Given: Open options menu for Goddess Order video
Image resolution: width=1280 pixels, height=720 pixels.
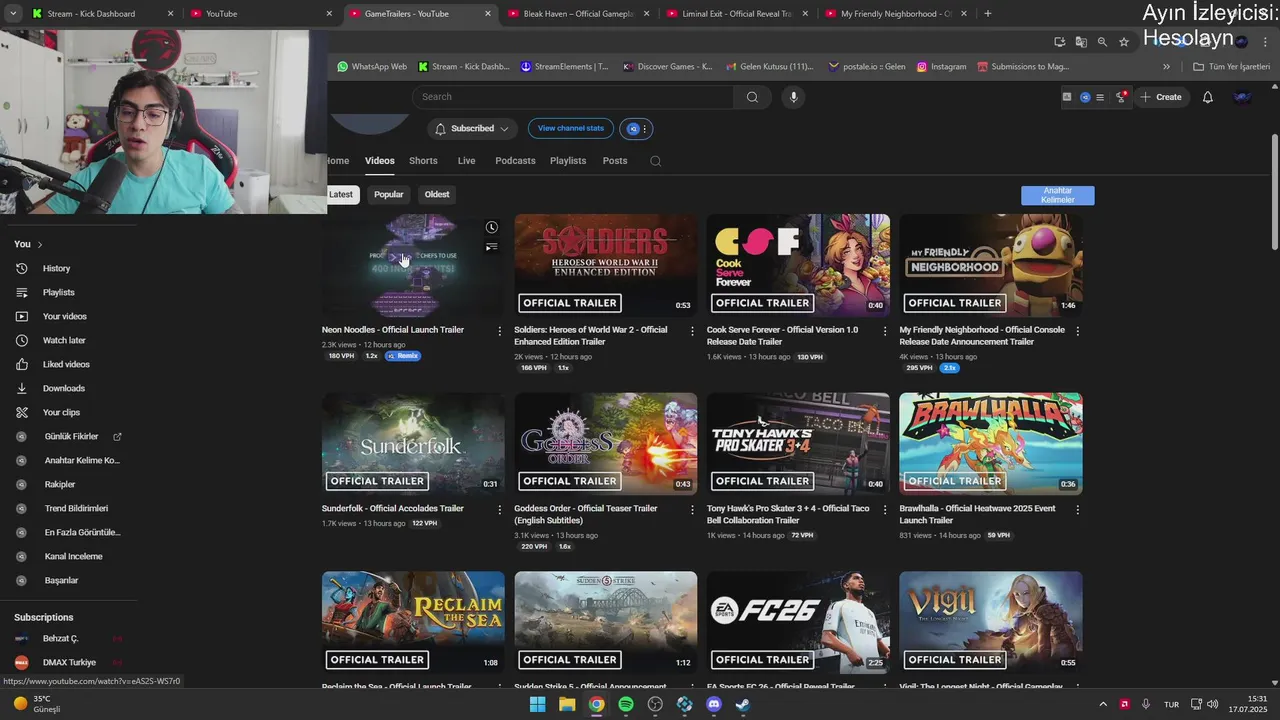Looking at the screenshot, I should pos(692,509).
